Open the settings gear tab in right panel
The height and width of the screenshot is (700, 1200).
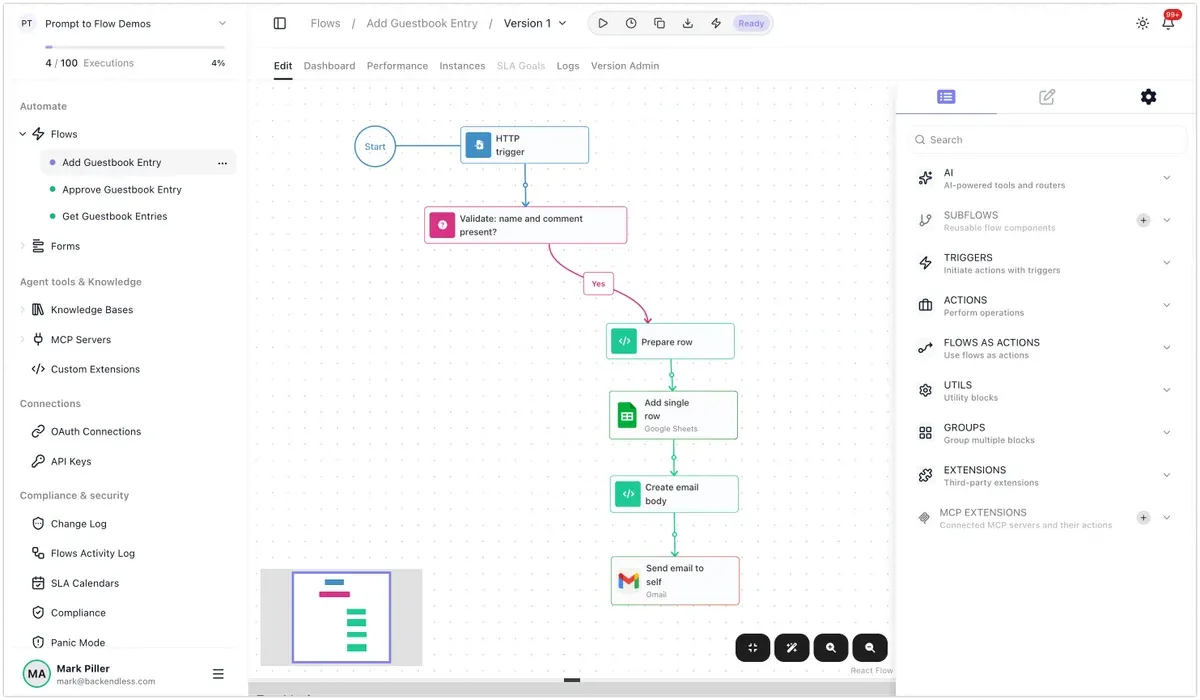(x=1148, y=97)
